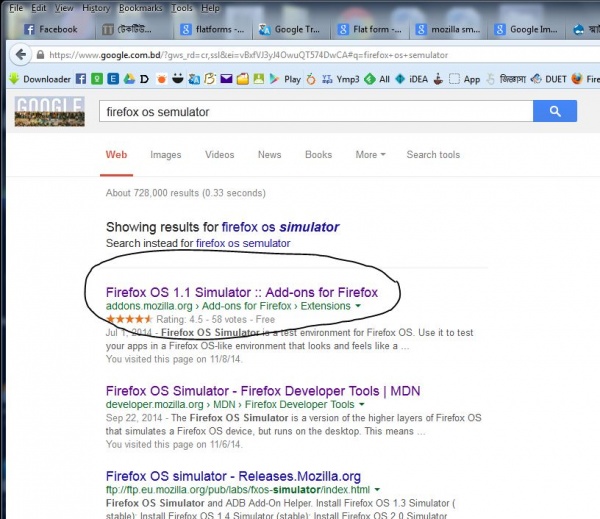This screenshot has width=600, height=519.
Task: Open the DUET bookmark
Action: tap(548, 79)
